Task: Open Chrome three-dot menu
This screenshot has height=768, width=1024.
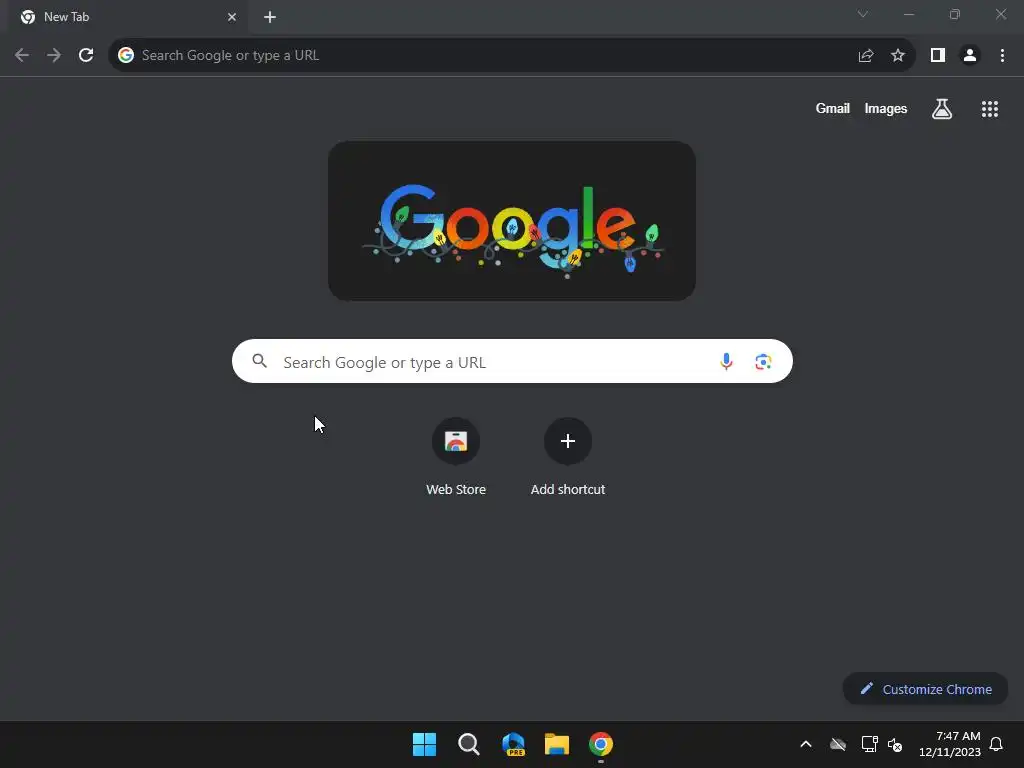Action: click(1002, 56)
